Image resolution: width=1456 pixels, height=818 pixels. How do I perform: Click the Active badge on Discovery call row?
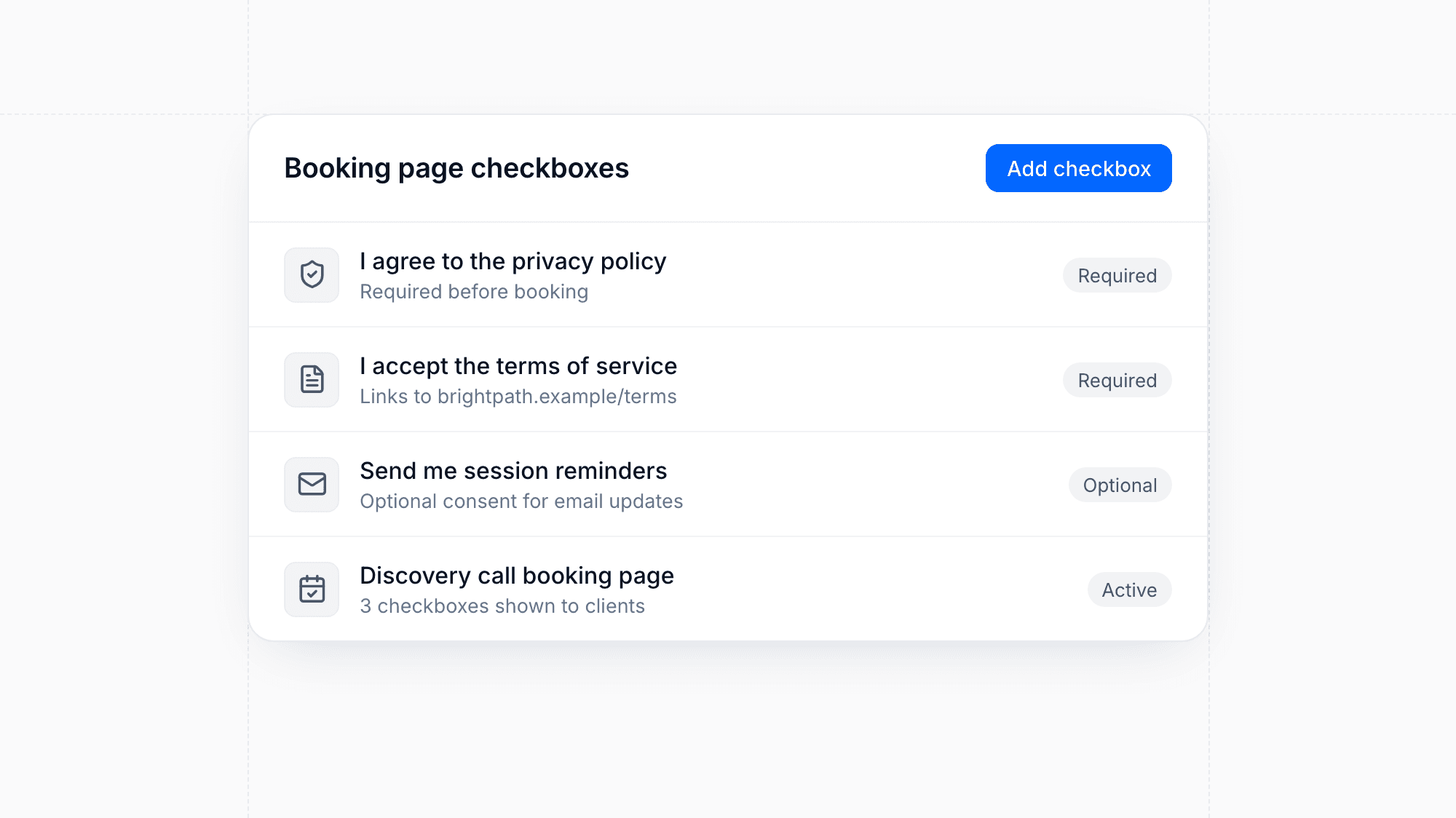tap(1129, 590)
